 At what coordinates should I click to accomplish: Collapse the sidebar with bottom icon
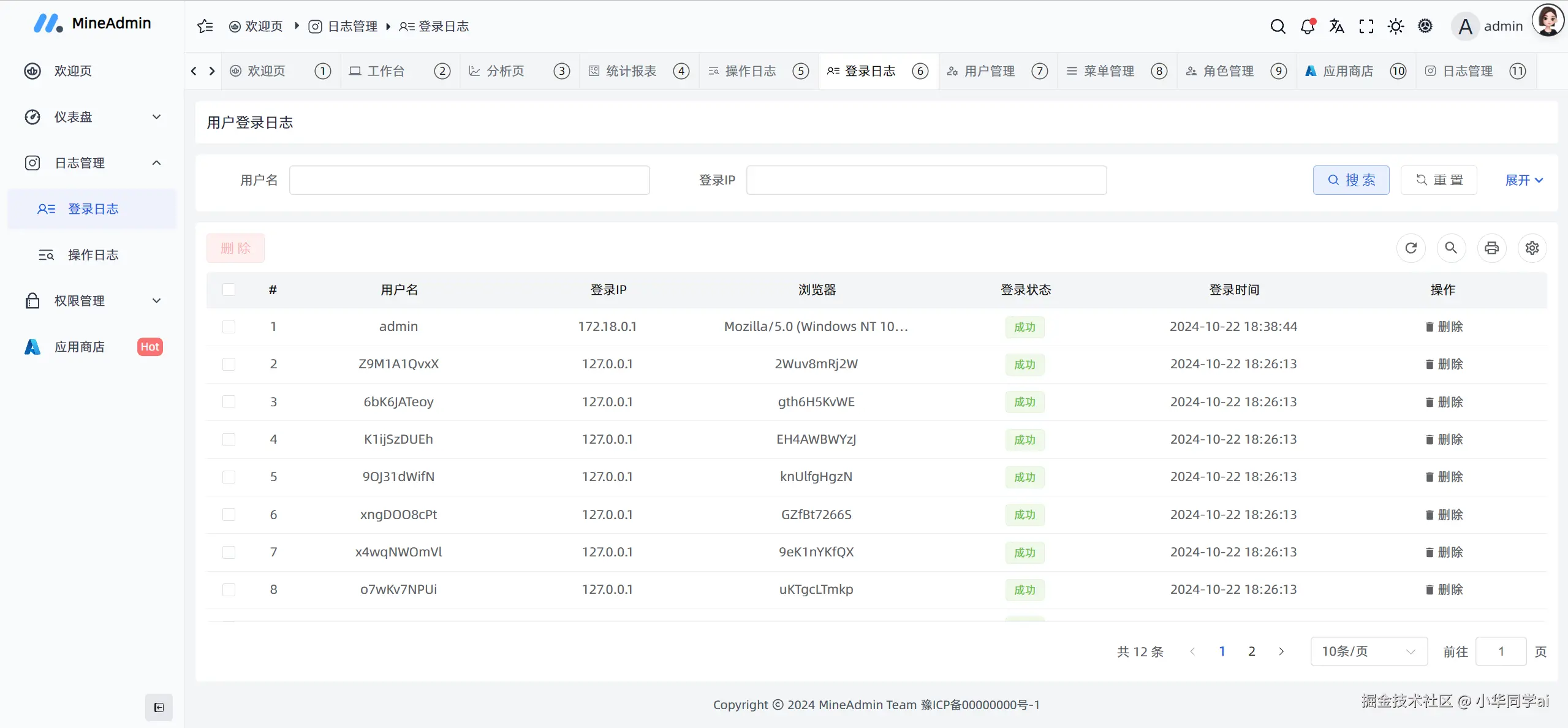(159, 708)
